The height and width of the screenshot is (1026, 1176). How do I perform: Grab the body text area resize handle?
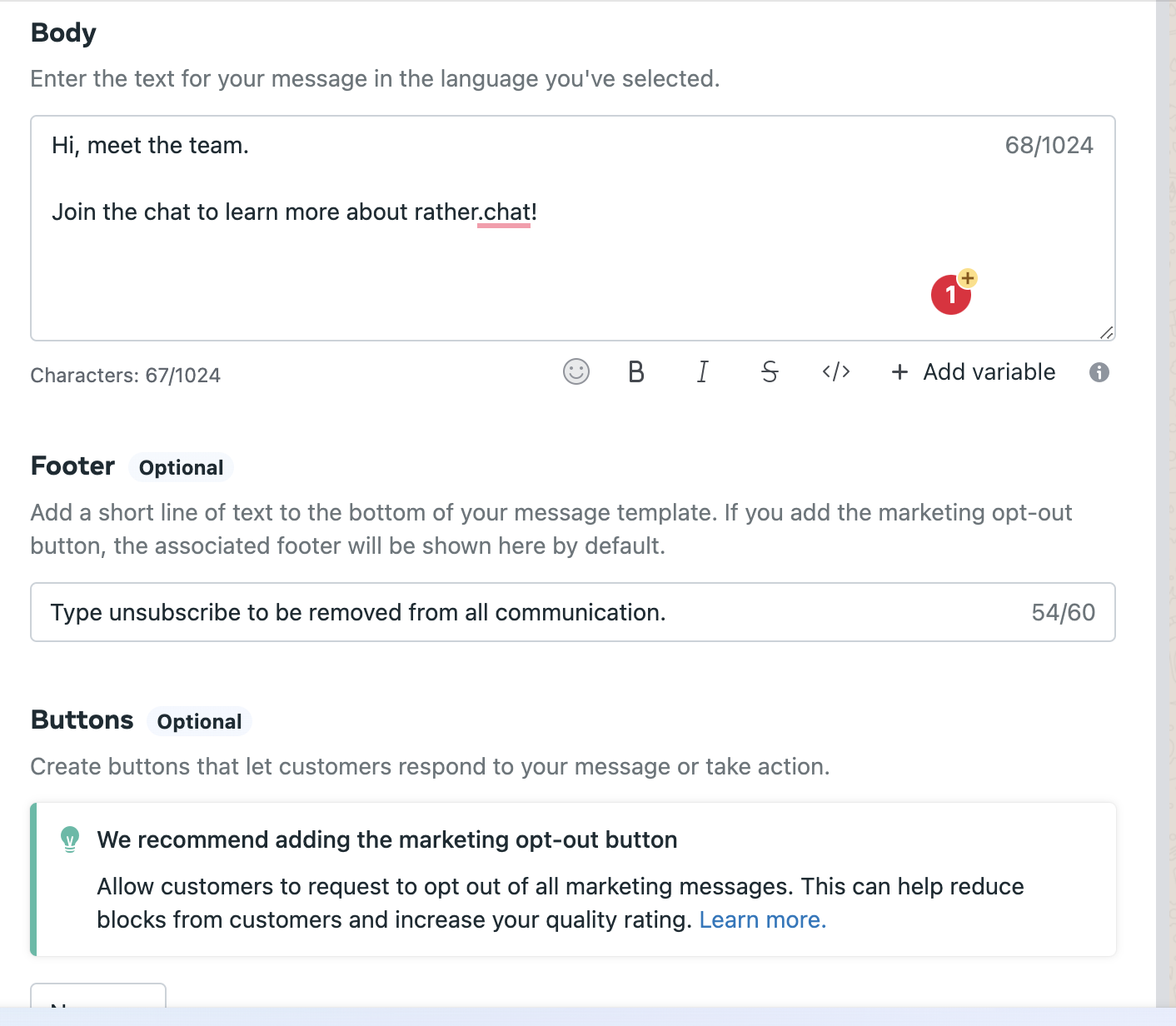tap(1106, 332)
